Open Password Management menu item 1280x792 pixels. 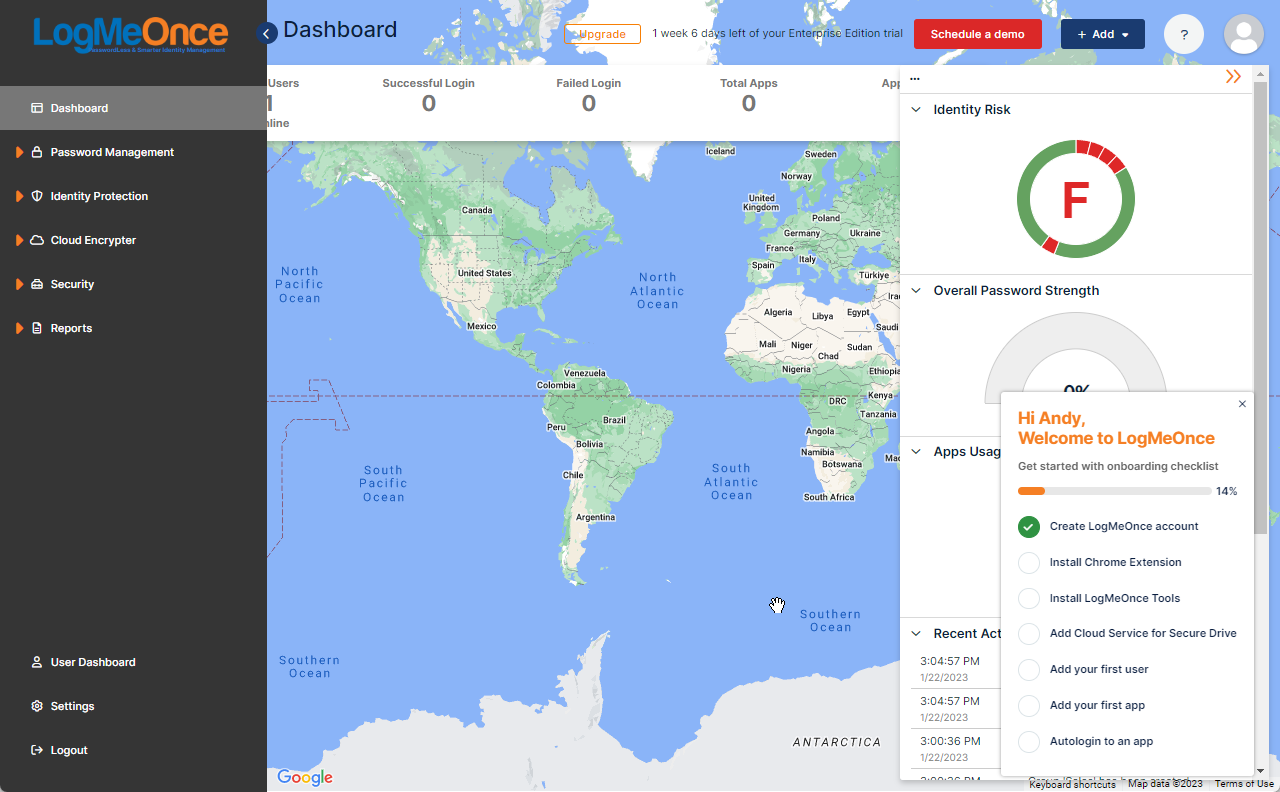(133, 152)
